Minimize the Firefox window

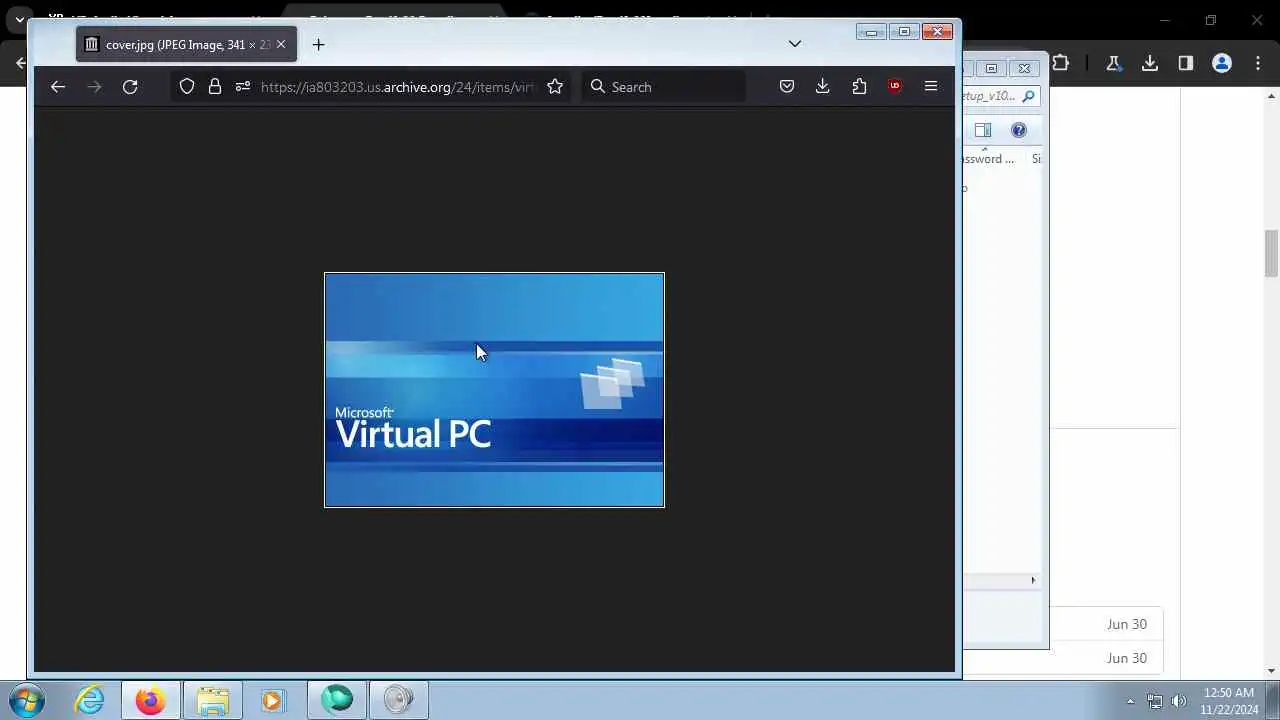871,32
